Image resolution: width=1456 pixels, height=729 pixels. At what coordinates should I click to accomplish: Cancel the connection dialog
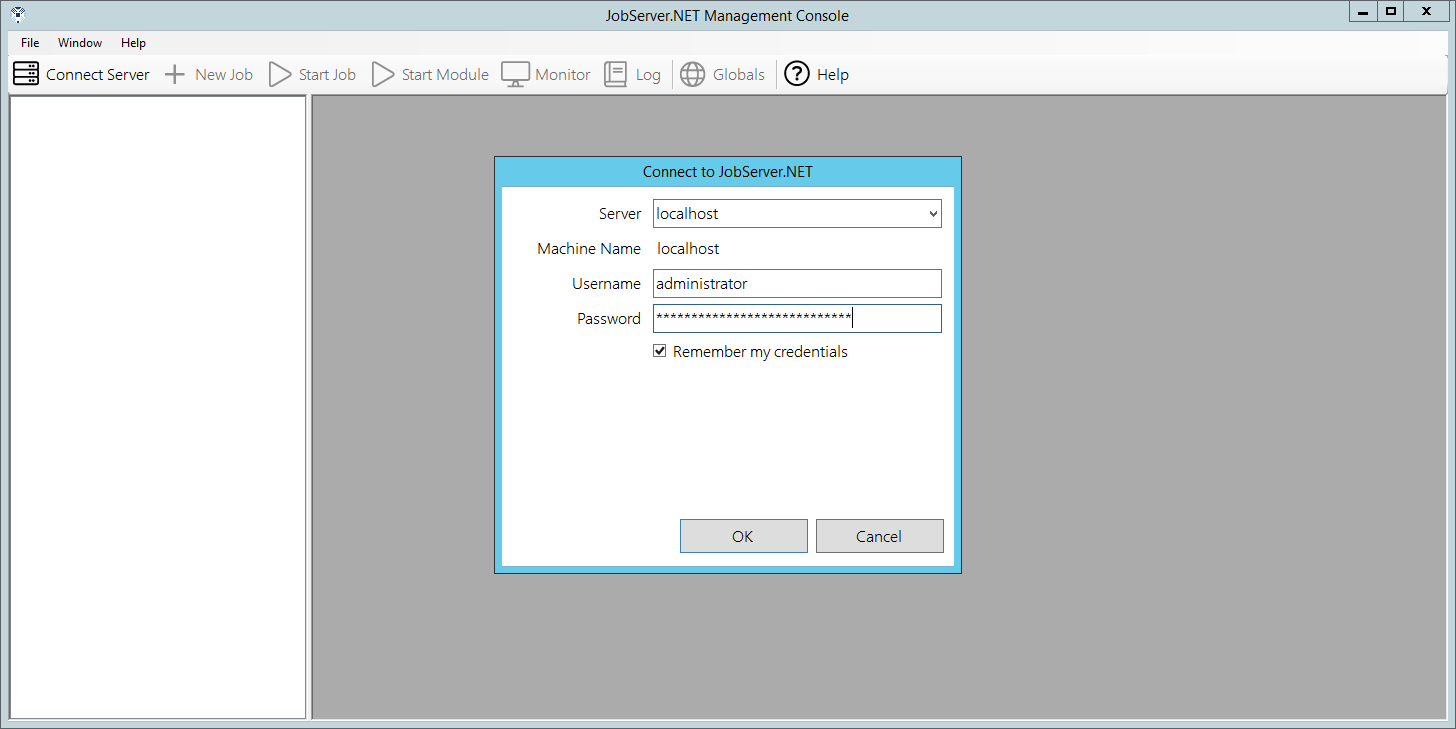point(879,536)
